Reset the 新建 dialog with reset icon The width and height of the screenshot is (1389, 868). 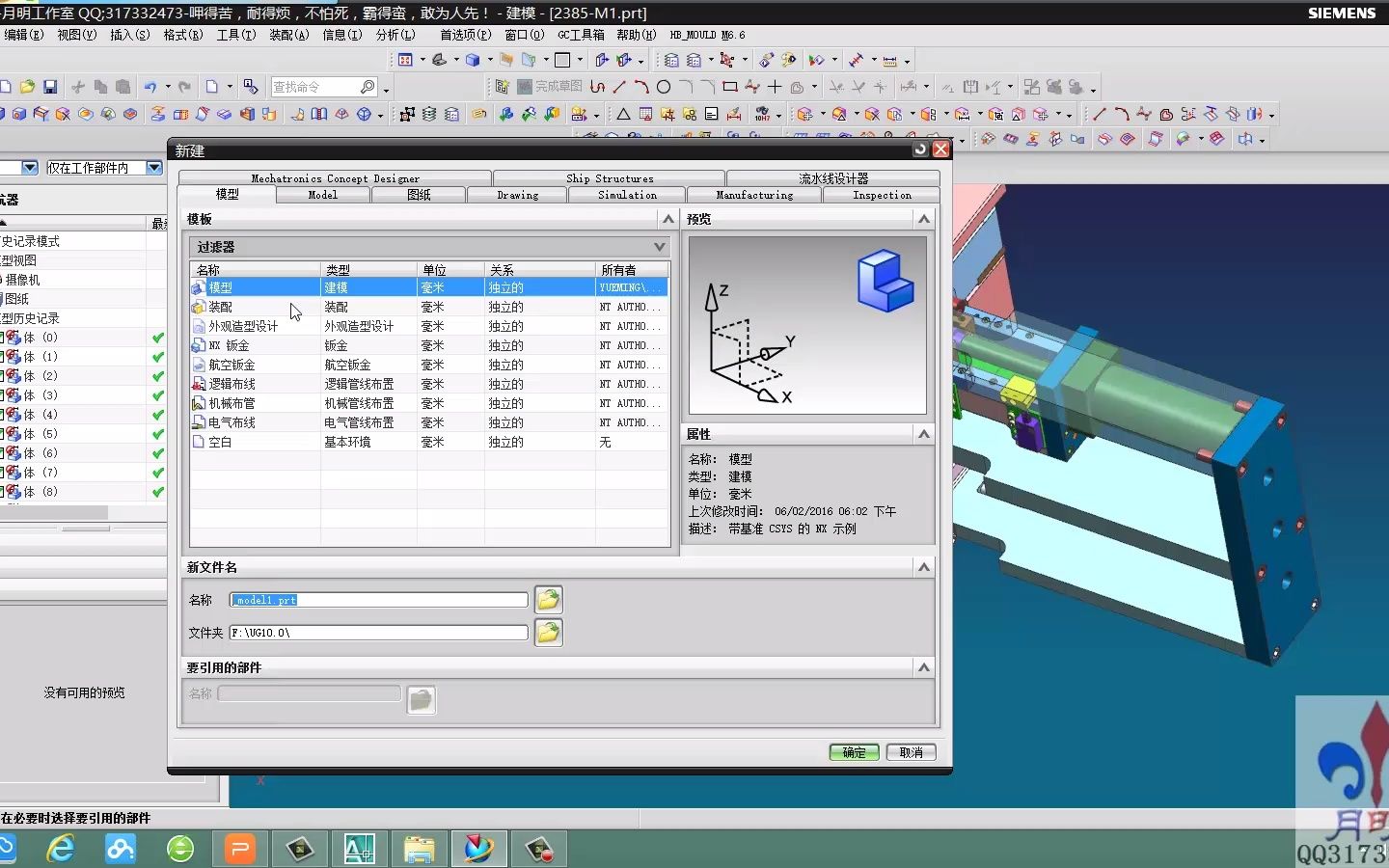[x=920, y=149]
